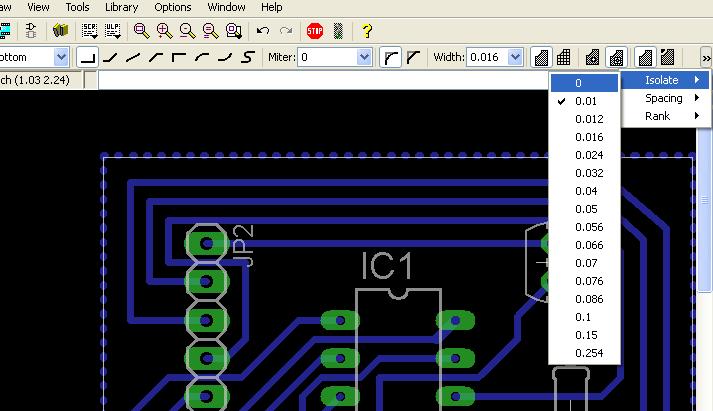
Task: Click the traffic light Go icon
Action: (x=338, y=31)
